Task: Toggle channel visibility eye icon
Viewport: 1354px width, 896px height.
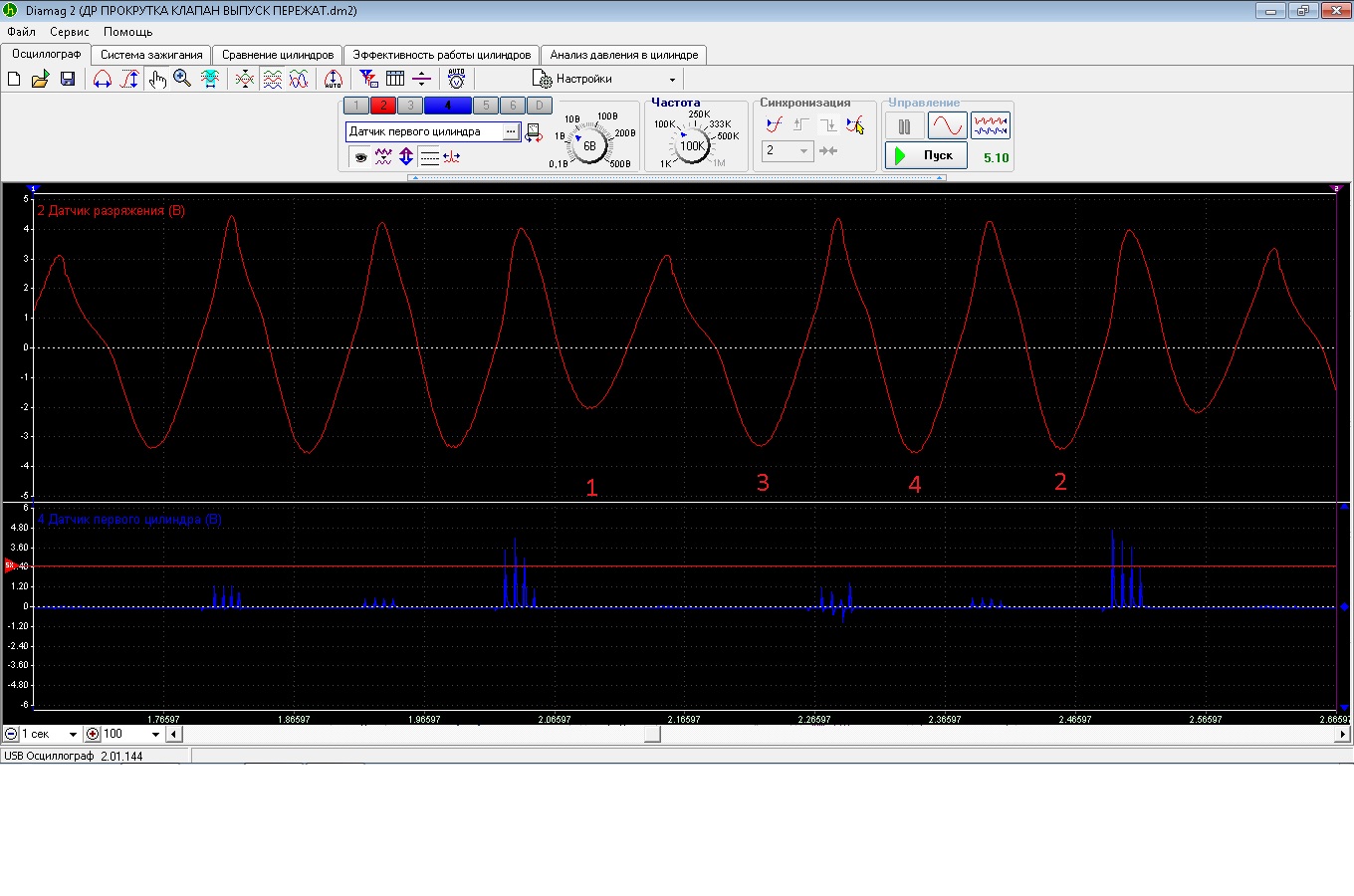Action: pyautogui.click(x=360, y=157)
